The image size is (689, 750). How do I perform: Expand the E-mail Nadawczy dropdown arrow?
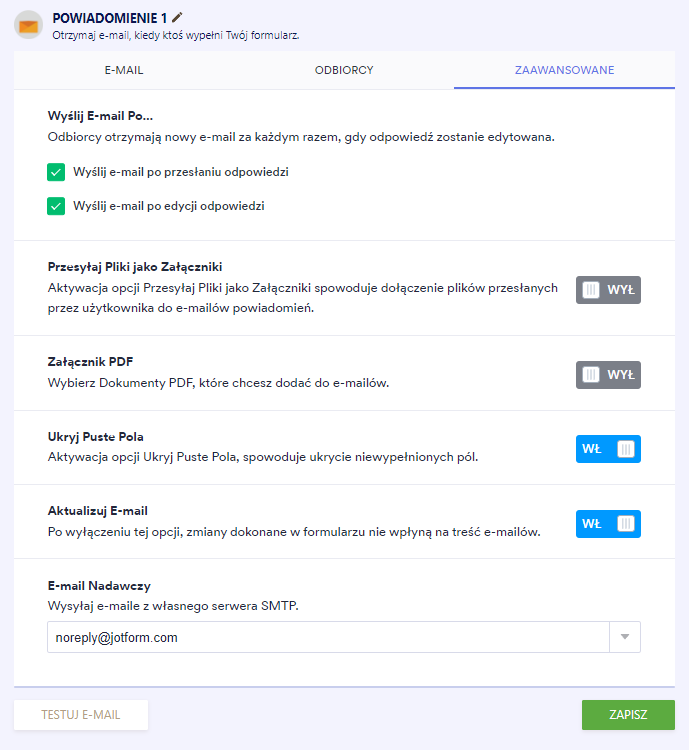click(624, 637)
